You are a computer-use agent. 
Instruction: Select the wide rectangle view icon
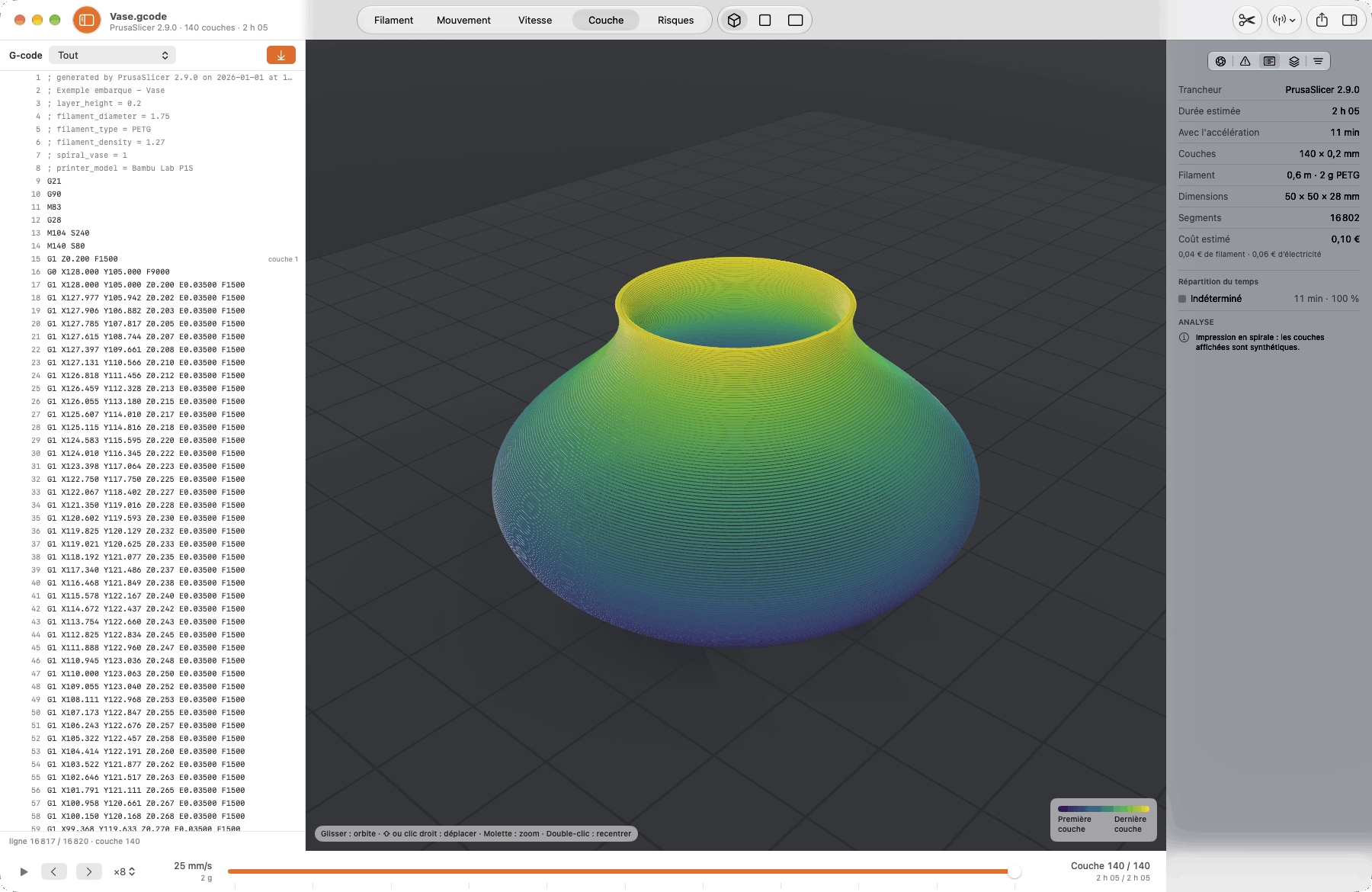795,21
